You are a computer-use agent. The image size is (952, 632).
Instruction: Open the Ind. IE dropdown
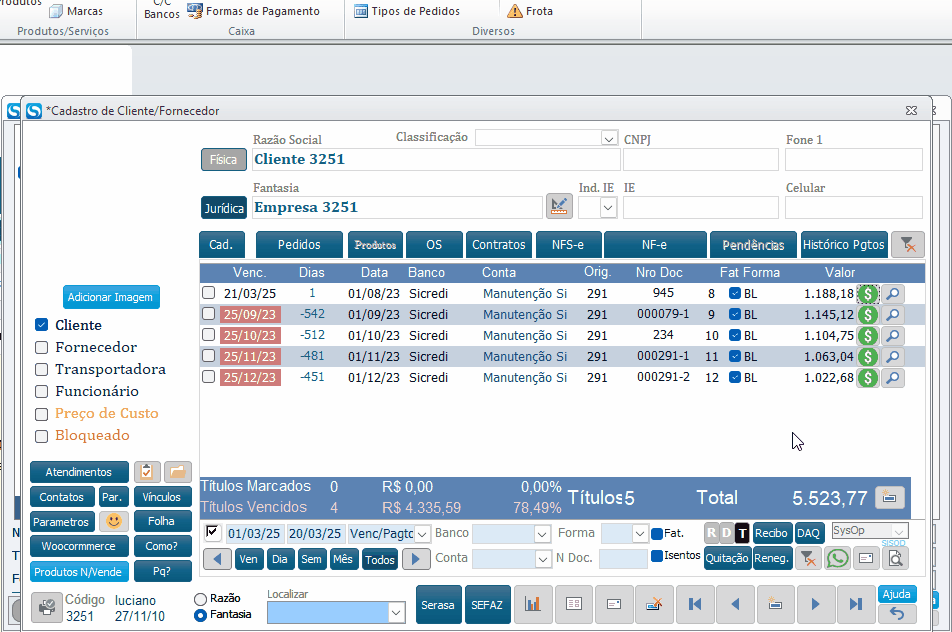coord(608,208)
